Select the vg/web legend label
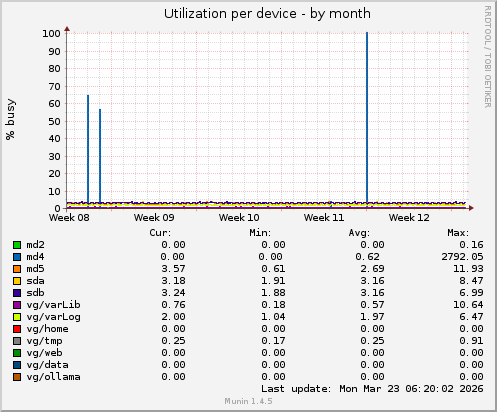Viewport: 497px width, 412px height. point(44,353)
